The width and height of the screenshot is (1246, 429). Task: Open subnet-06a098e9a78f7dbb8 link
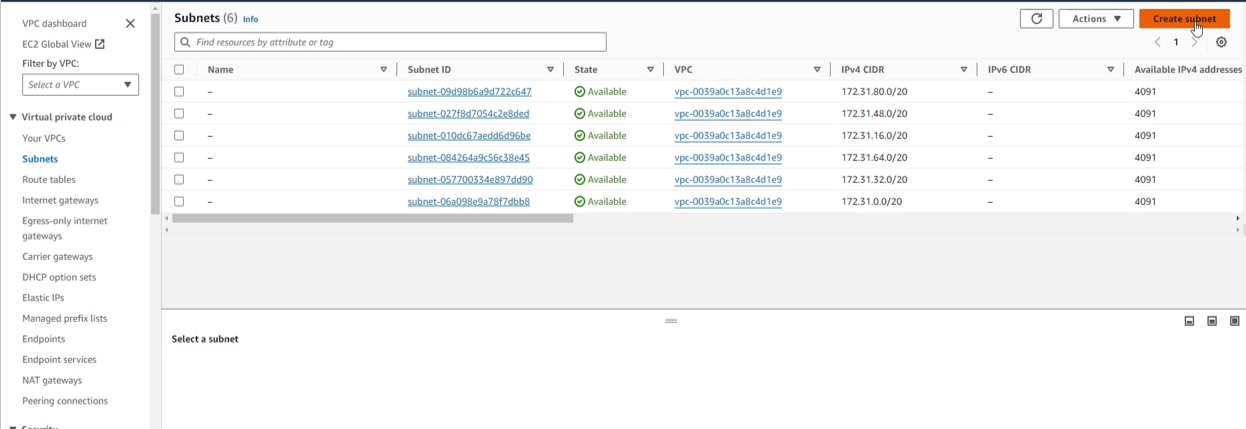pos(468,202)
